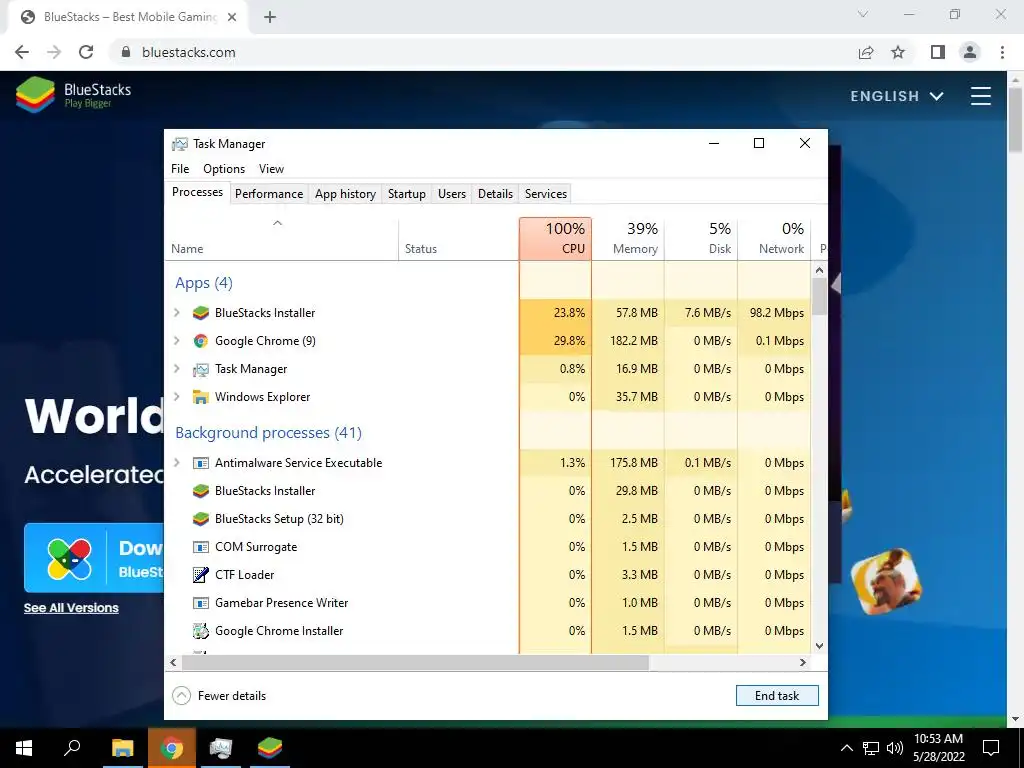Viewport: 1024px width, 768px height.
Task: Click the BlueStacks Play Bigger logo
Action: (73, 95)
